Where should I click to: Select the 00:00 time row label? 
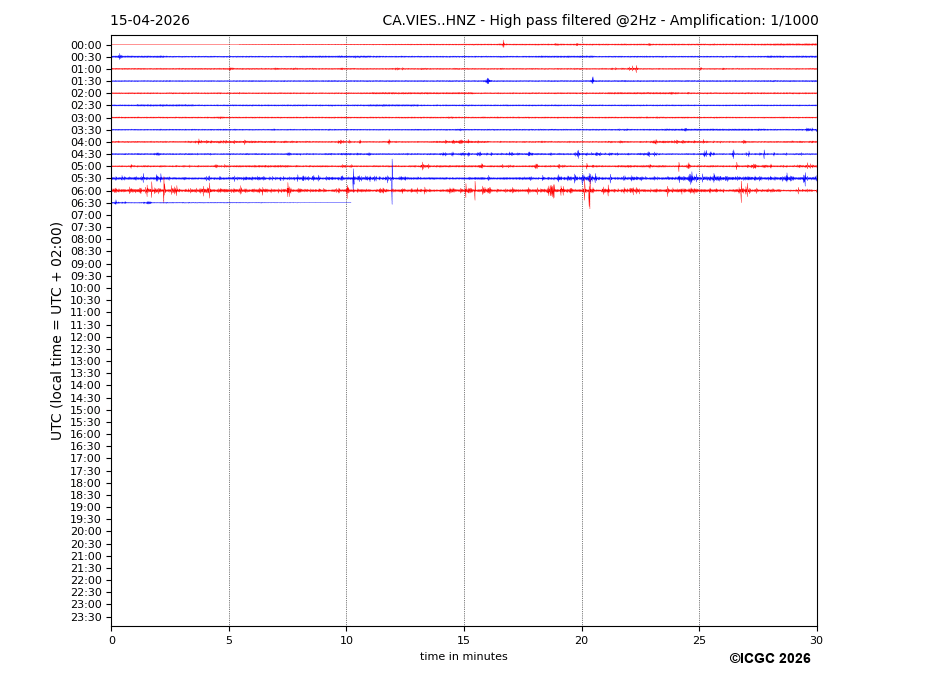tap(86, 45)
